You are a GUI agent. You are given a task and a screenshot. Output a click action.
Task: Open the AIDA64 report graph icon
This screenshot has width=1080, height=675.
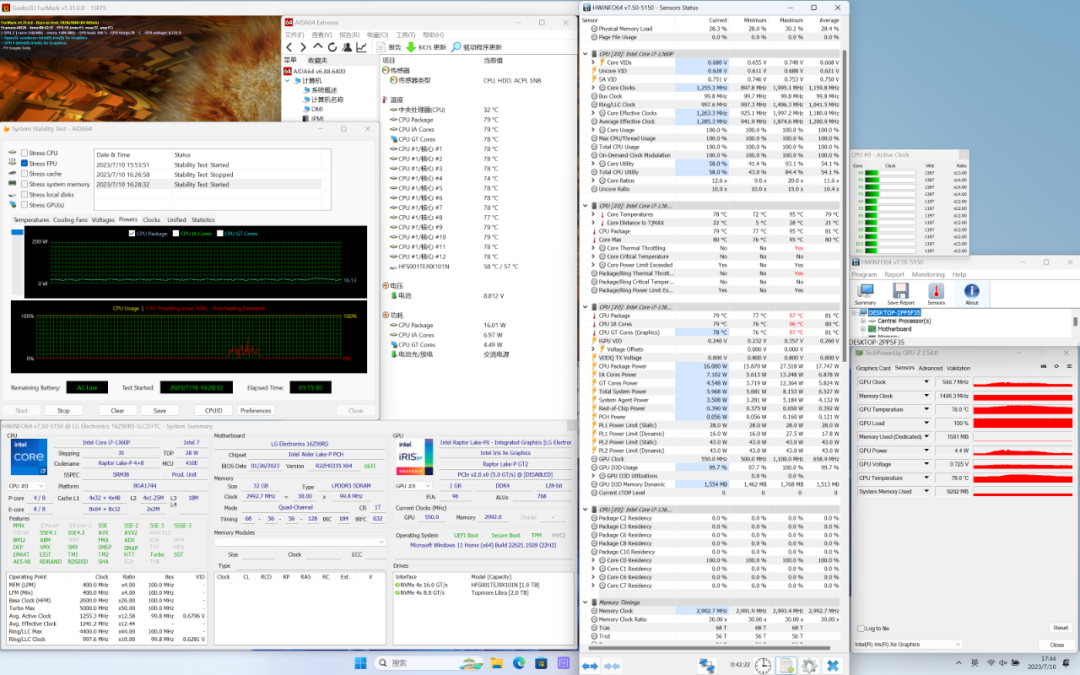363,47
